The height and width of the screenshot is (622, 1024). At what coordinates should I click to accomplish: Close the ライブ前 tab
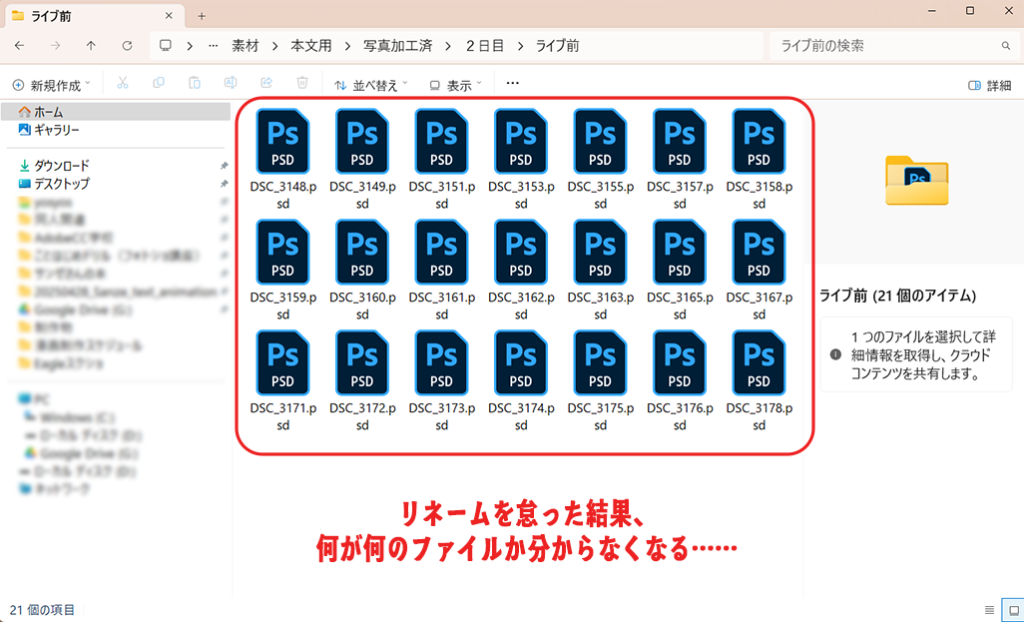[x=168, y=16]
